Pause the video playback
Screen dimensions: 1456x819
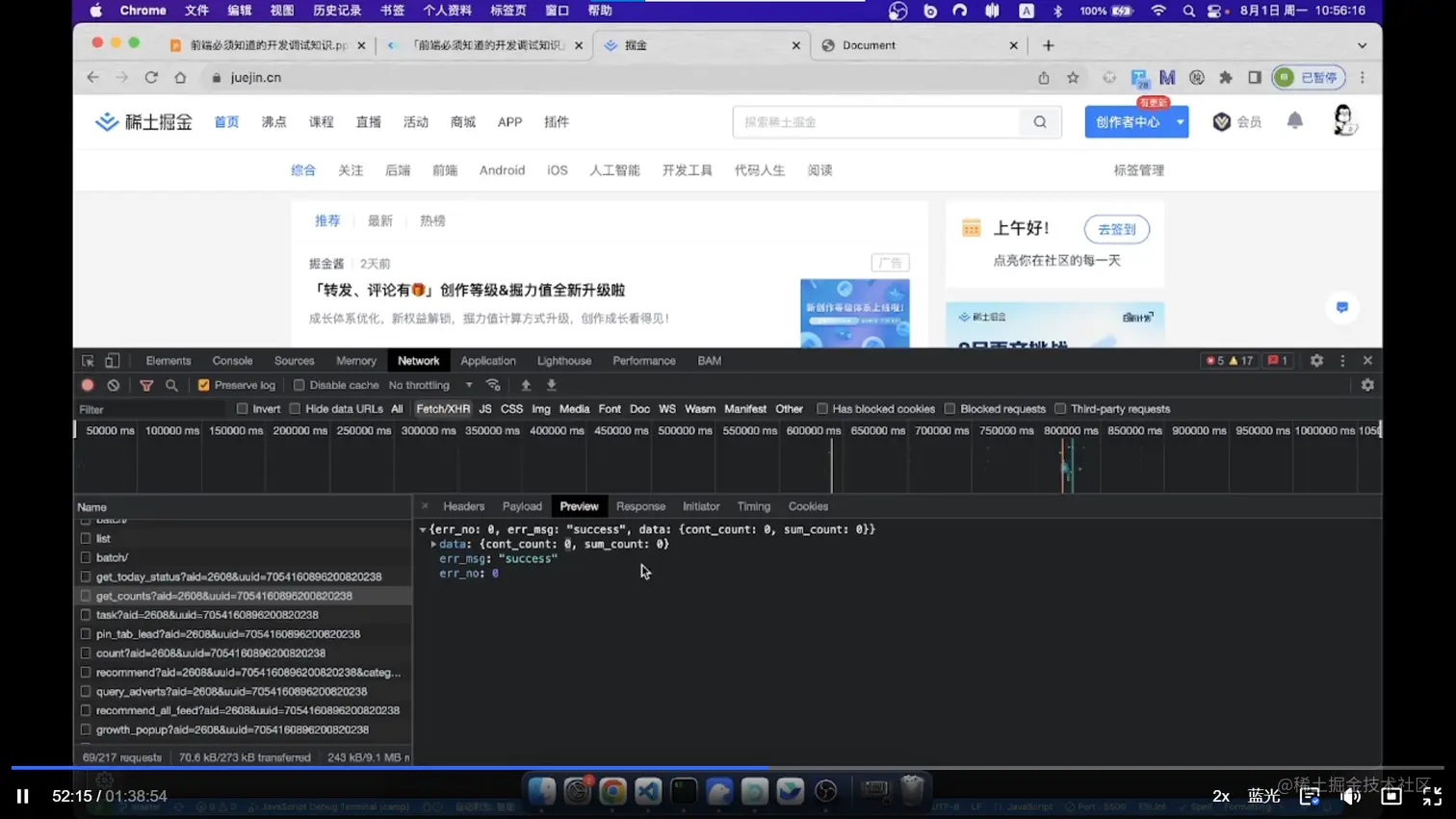pyautogui.click(x=23, y=796)
